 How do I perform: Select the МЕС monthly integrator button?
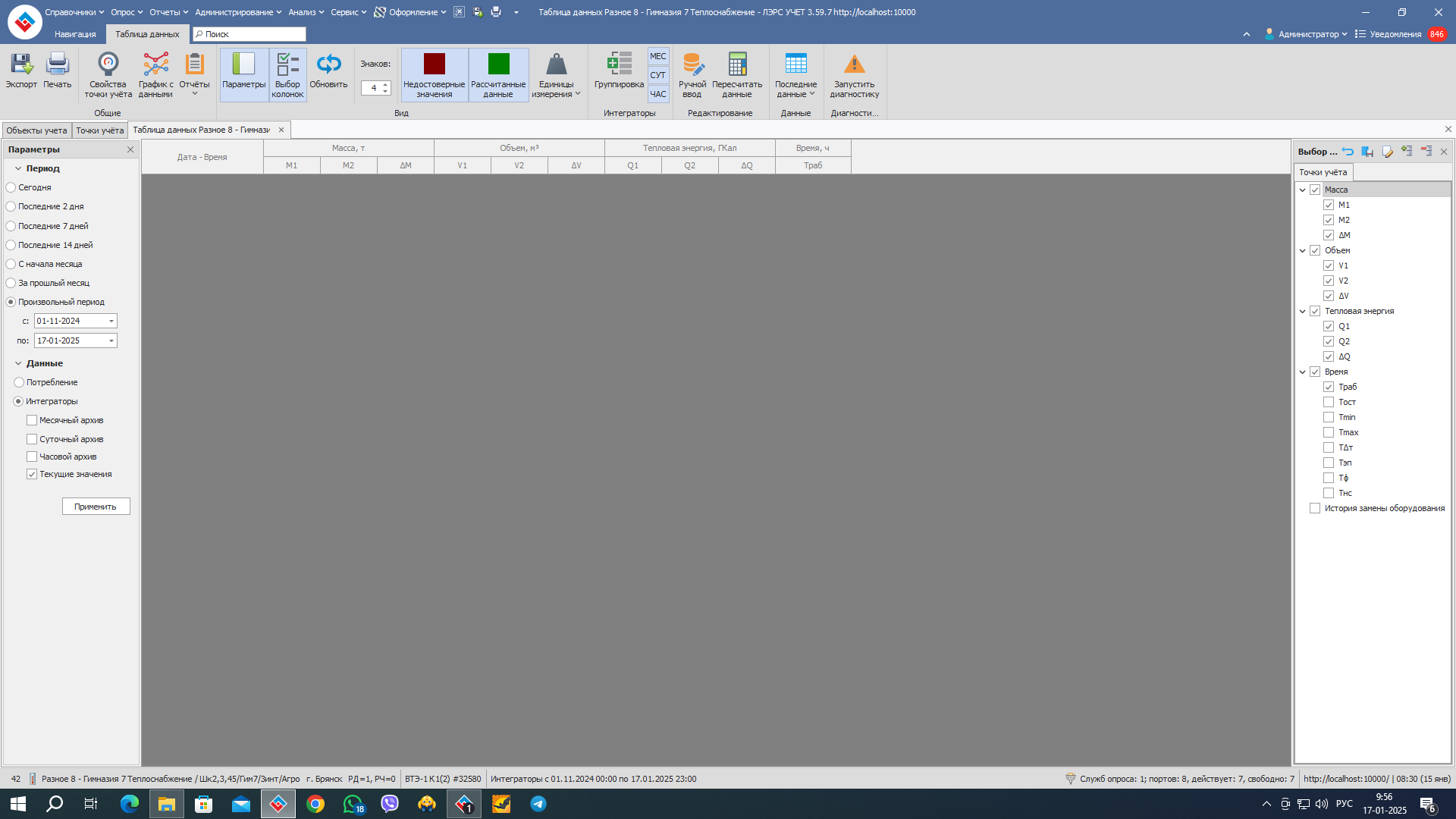[x=657, y=56]
